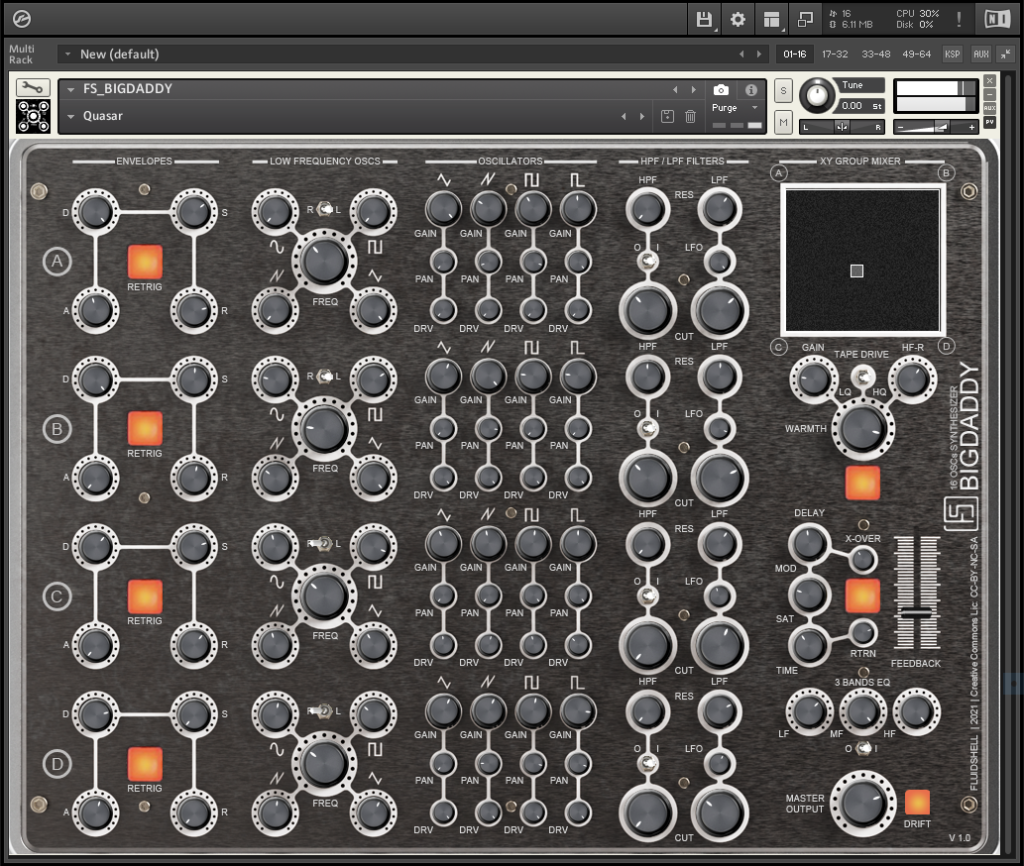Go to previous multi rack preset

[741, 54]
